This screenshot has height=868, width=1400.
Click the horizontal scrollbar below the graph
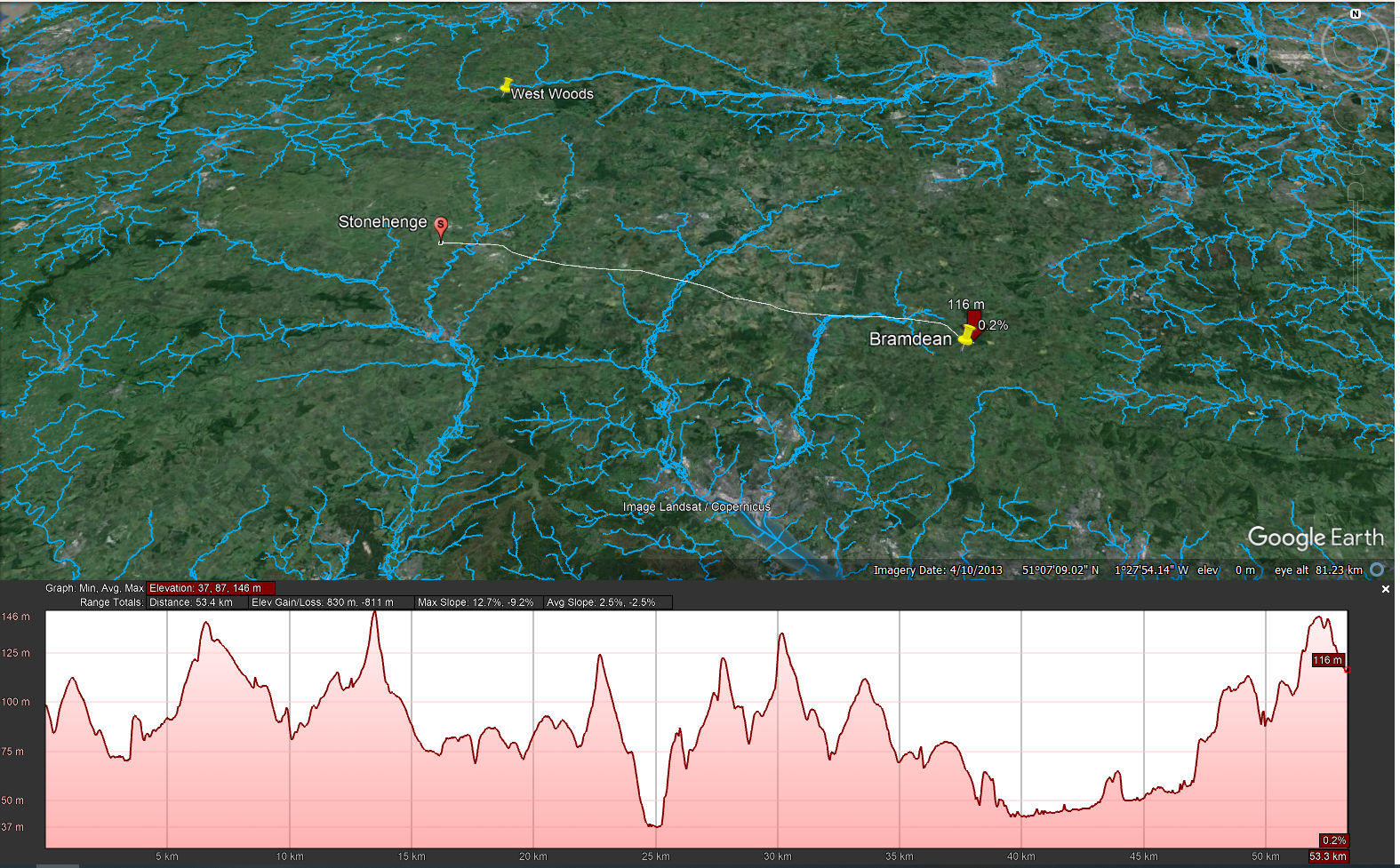pos(58,865)
